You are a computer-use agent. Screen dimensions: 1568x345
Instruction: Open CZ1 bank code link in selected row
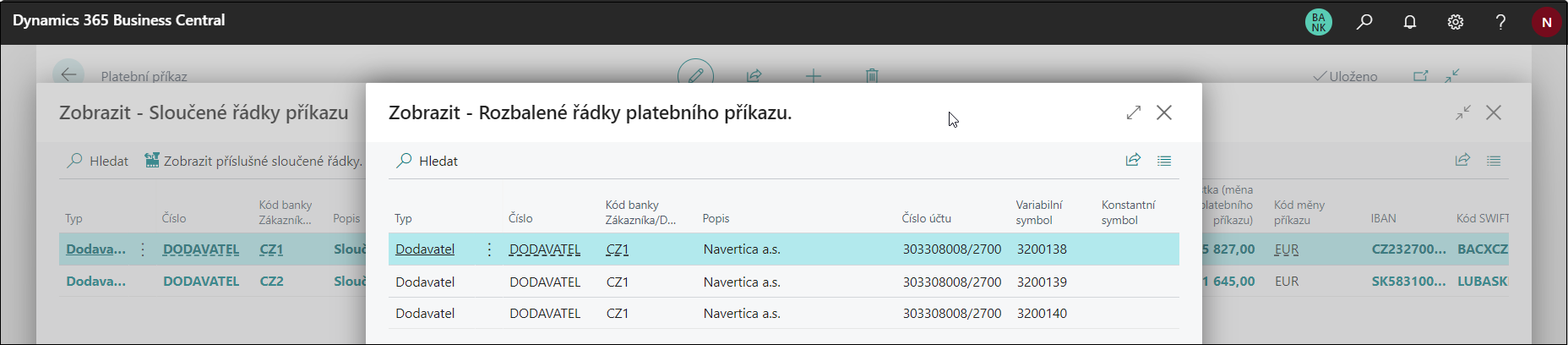(618, 249)
